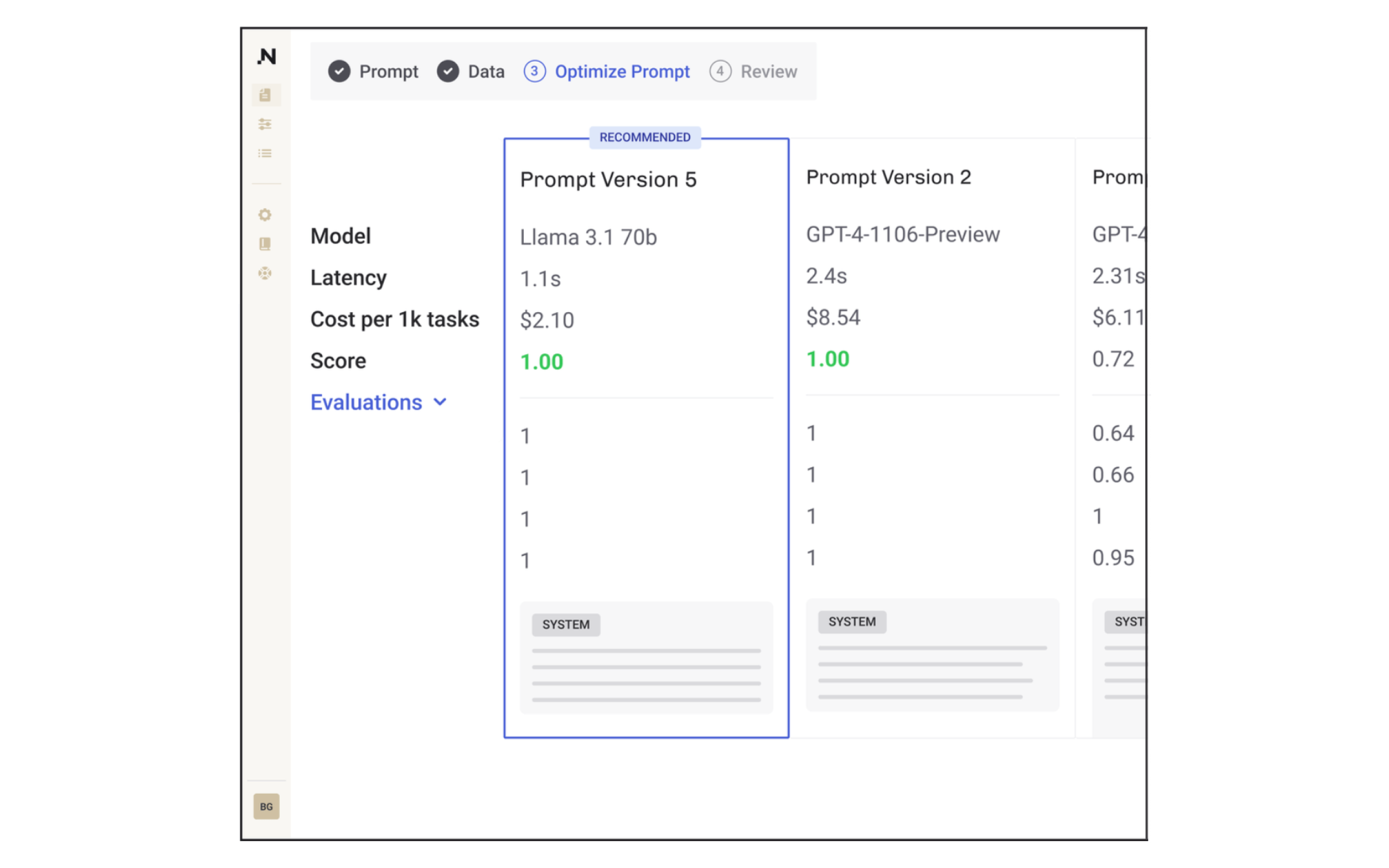Click the "Score" row label

coord(338,361)
